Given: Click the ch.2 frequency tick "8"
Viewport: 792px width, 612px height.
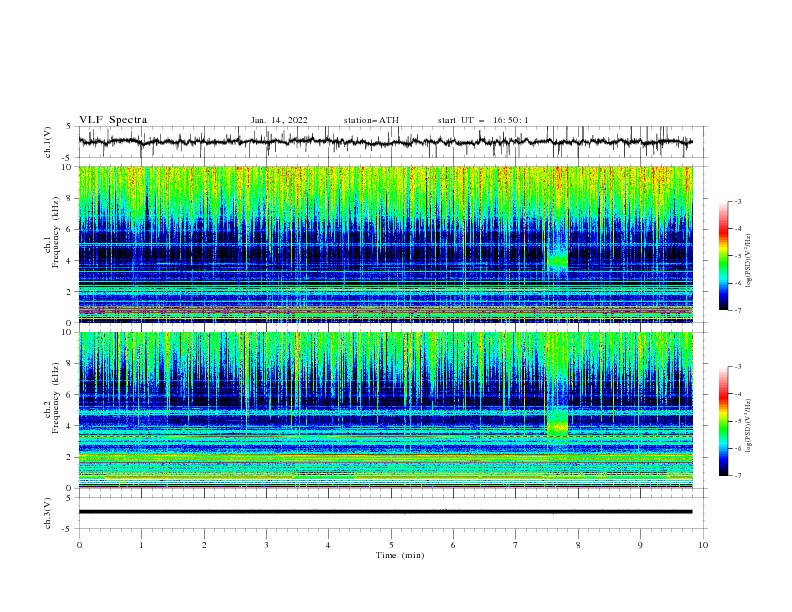Looking at the screenshot, I should pyautogui.click(x=70, y=364).
